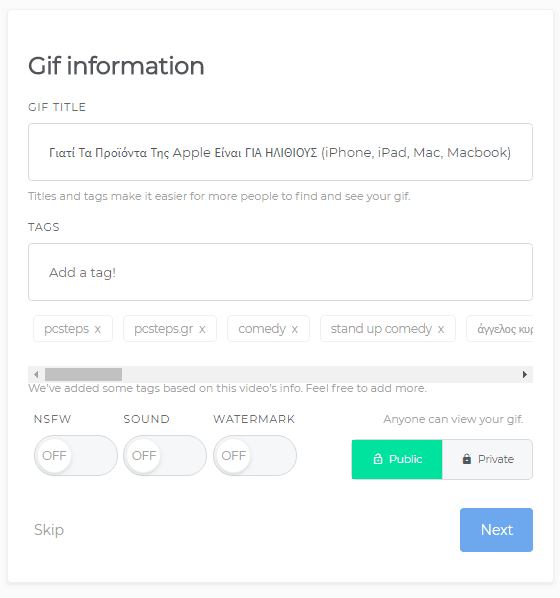The width and height of the screenshot is (560, 598).
Task: Set gif visibility to Private
Action: click(487, 459)
